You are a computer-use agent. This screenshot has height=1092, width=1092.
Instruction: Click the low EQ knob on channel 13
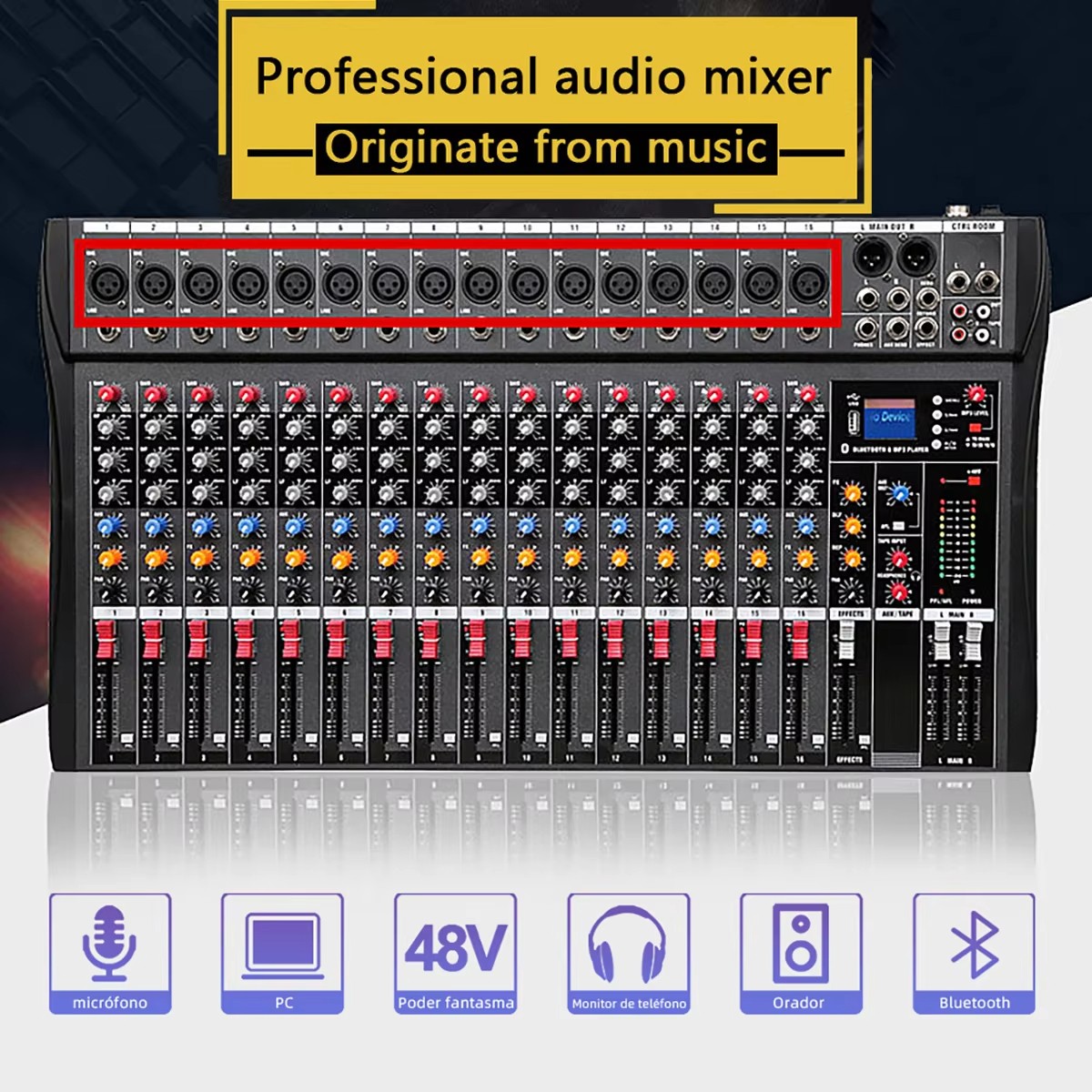pyautogui.click(x=667, y=492)
